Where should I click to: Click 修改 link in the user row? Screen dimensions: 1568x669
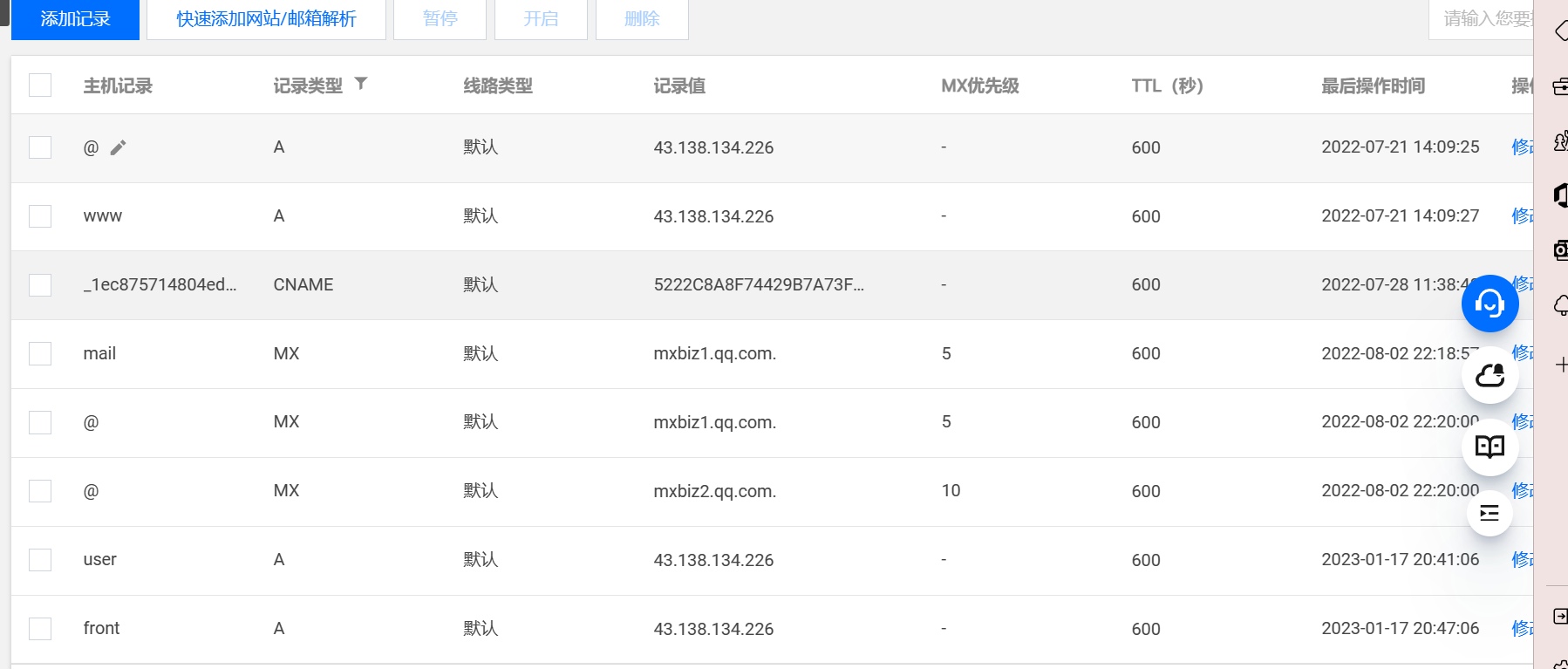[x=1522, y=560]
